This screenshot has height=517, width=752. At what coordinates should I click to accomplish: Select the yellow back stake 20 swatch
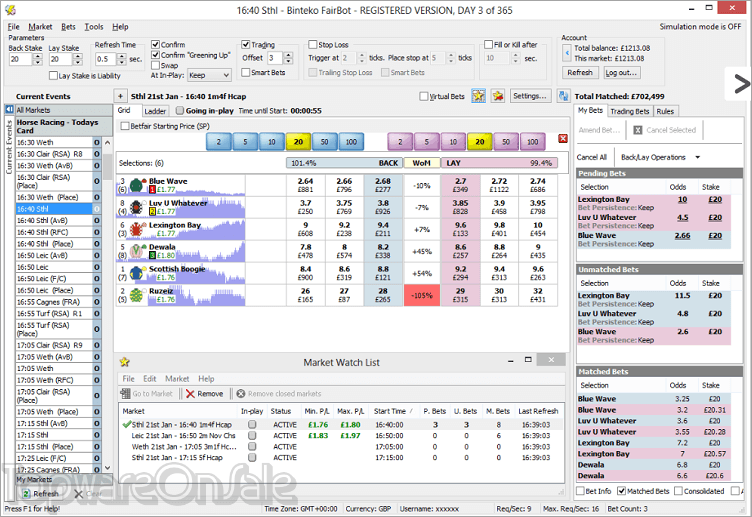(298, 142)
